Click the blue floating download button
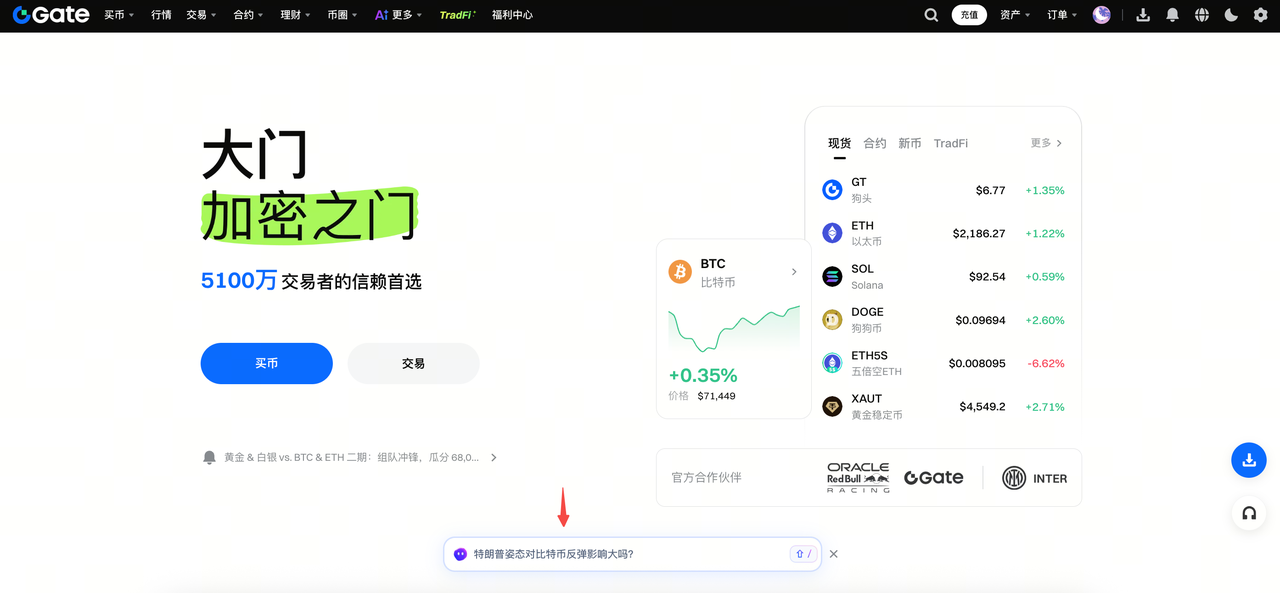Screen dimensions: 1280x593 click(1248, 461)
